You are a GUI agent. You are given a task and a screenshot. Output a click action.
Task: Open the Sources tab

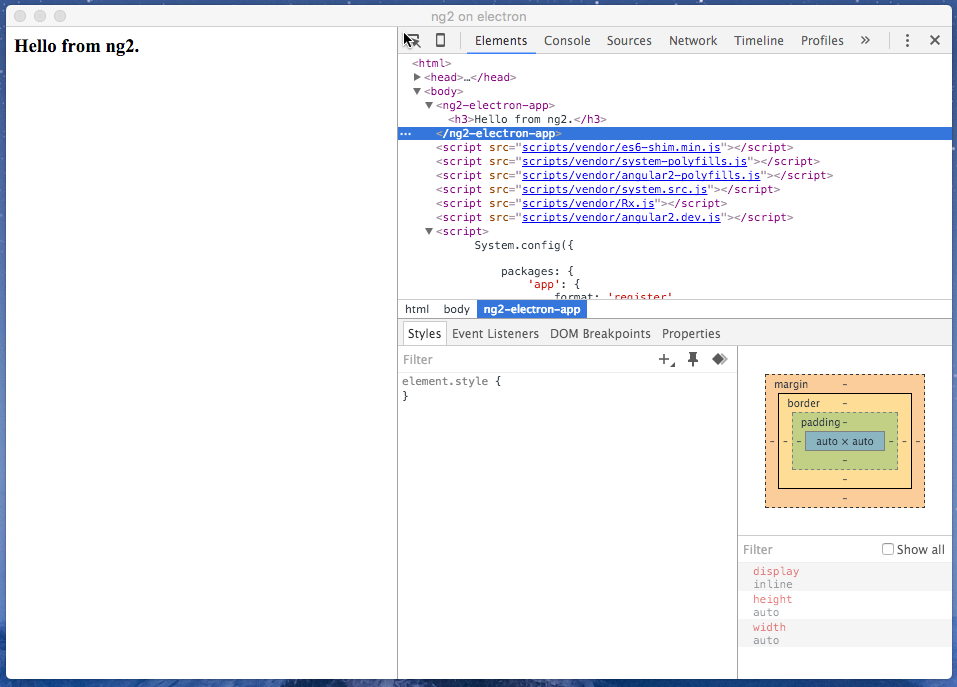629,40
